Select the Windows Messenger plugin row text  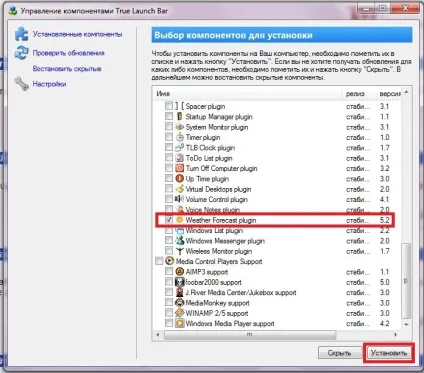click(225, 241)
